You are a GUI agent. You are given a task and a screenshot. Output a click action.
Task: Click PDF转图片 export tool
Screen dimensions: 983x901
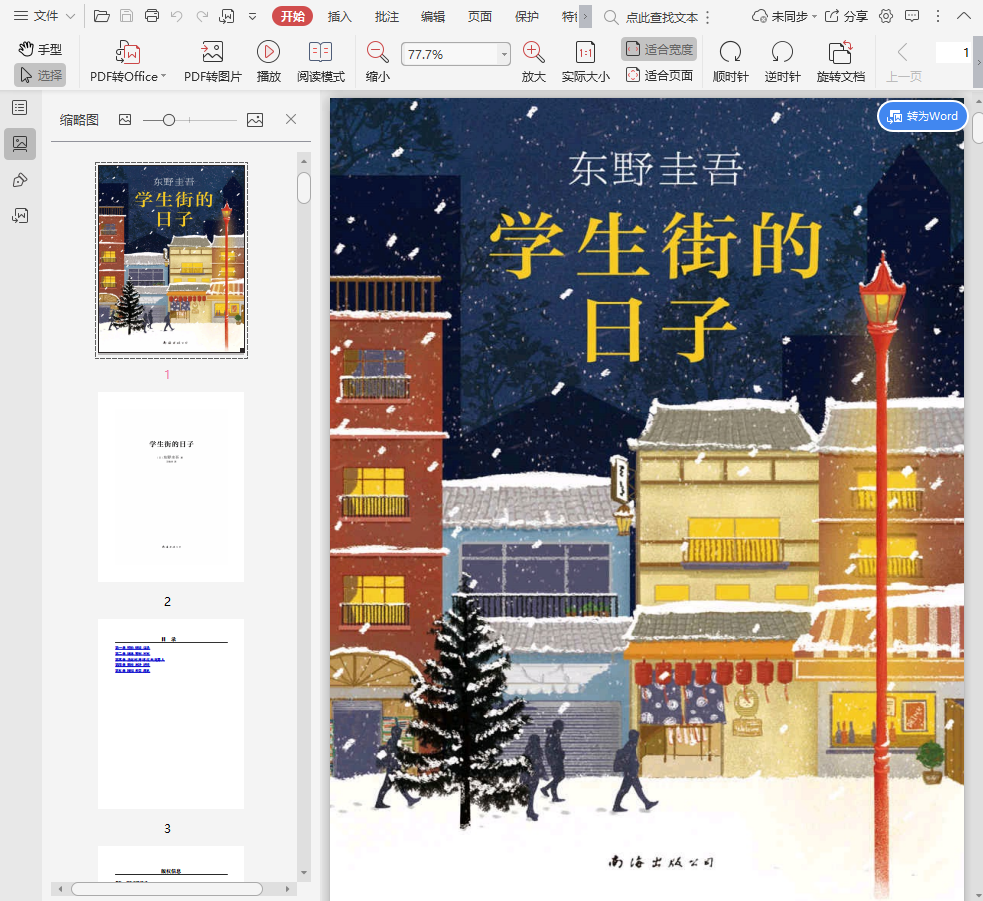(x=213, y=61)
